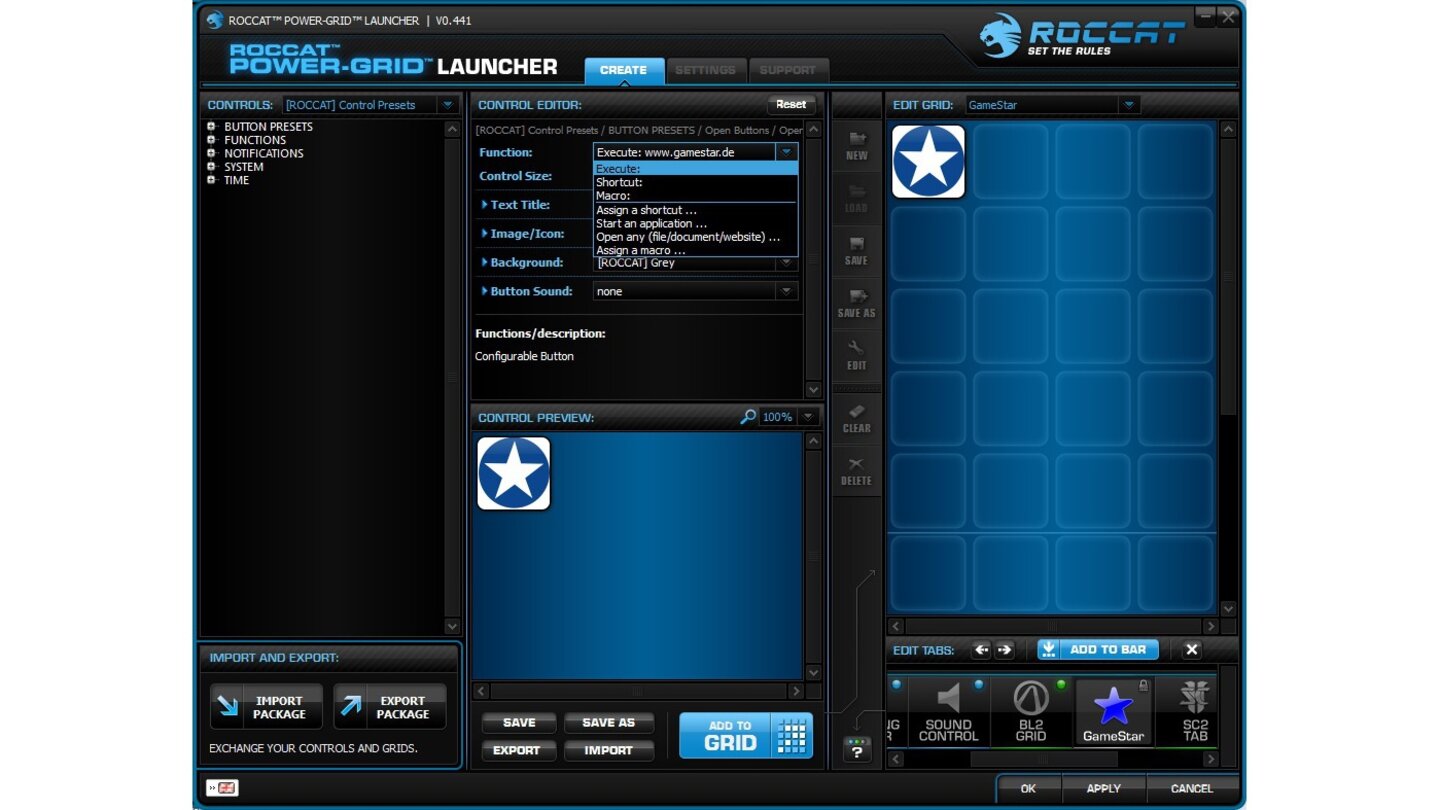1440x810 pixels.
Task: Click SAVE below Control Preview
Action: pos(519,723)
